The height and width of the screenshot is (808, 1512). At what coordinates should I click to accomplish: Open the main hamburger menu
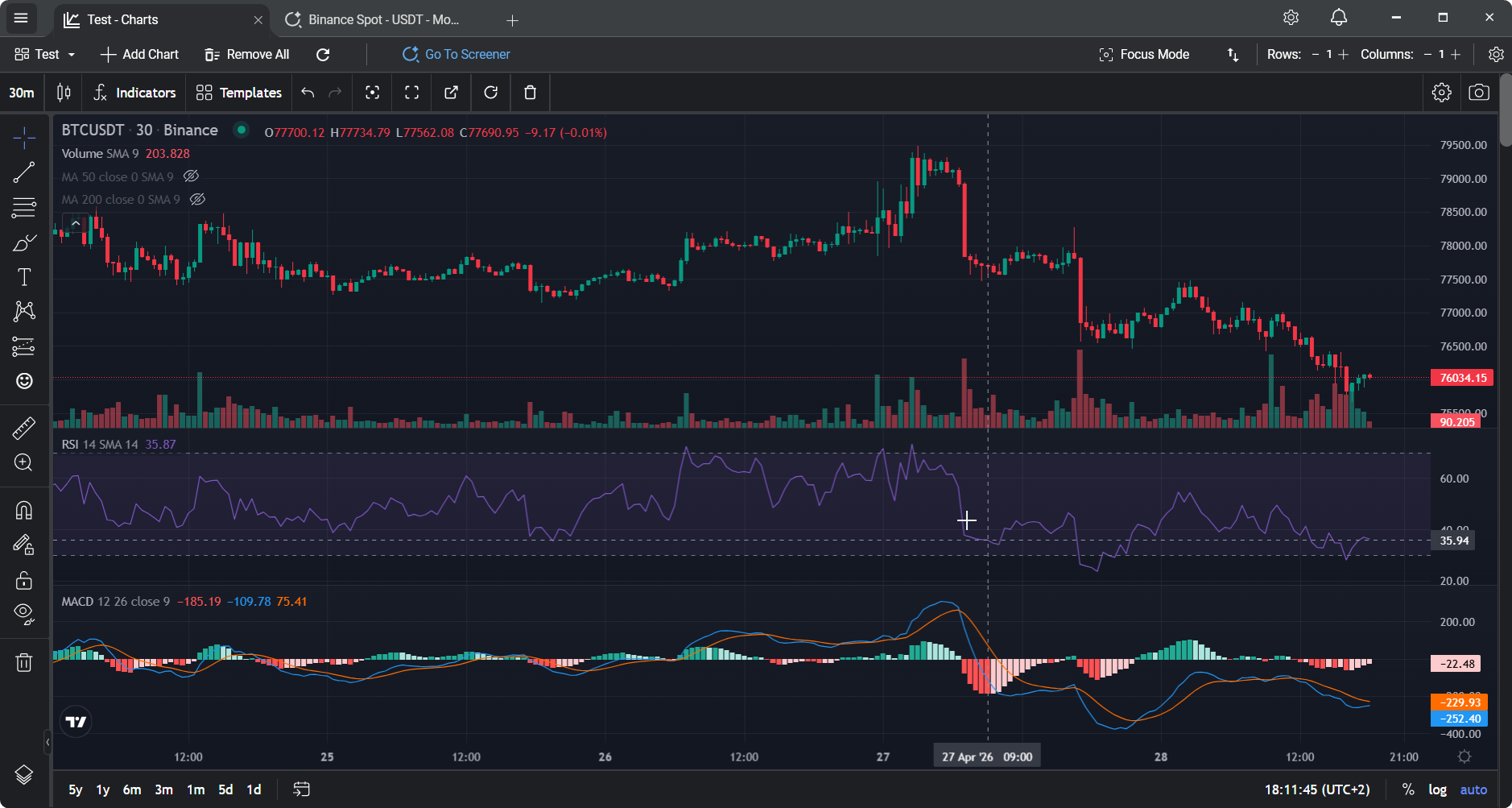21,18
